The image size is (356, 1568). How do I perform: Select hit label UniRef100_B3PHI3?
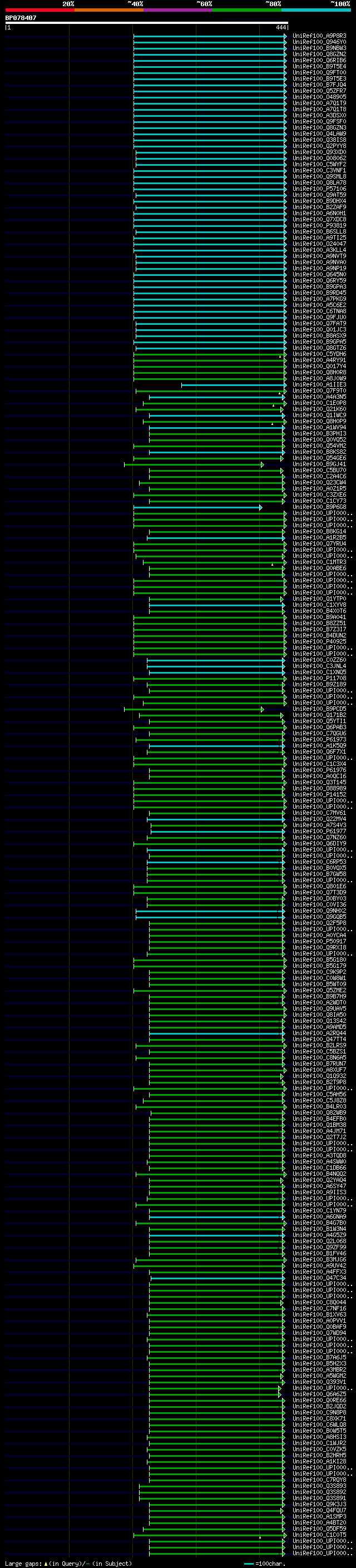click(x=319, y=433)
